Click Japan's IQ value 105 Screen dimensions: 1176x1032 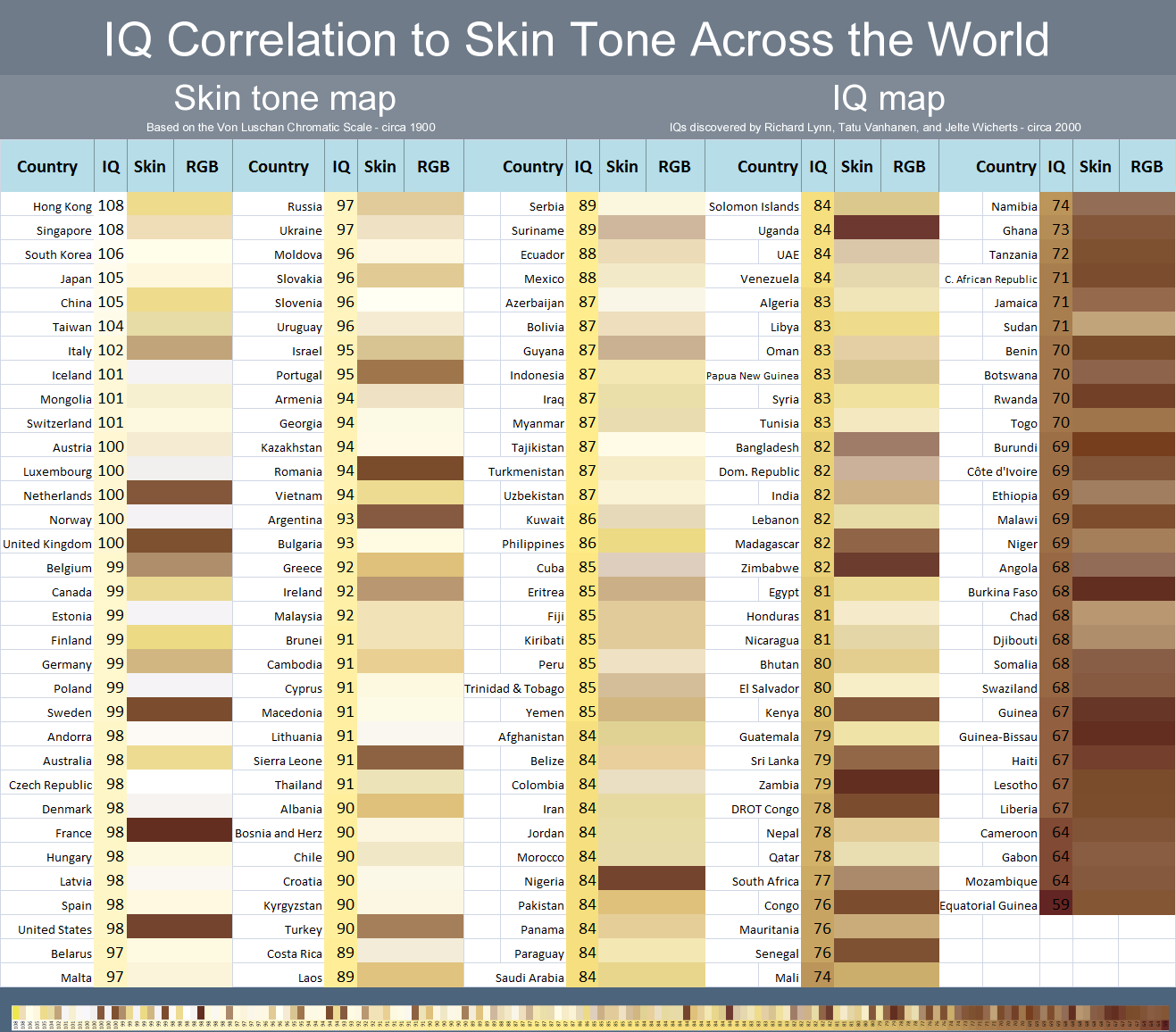coord(111,278)
